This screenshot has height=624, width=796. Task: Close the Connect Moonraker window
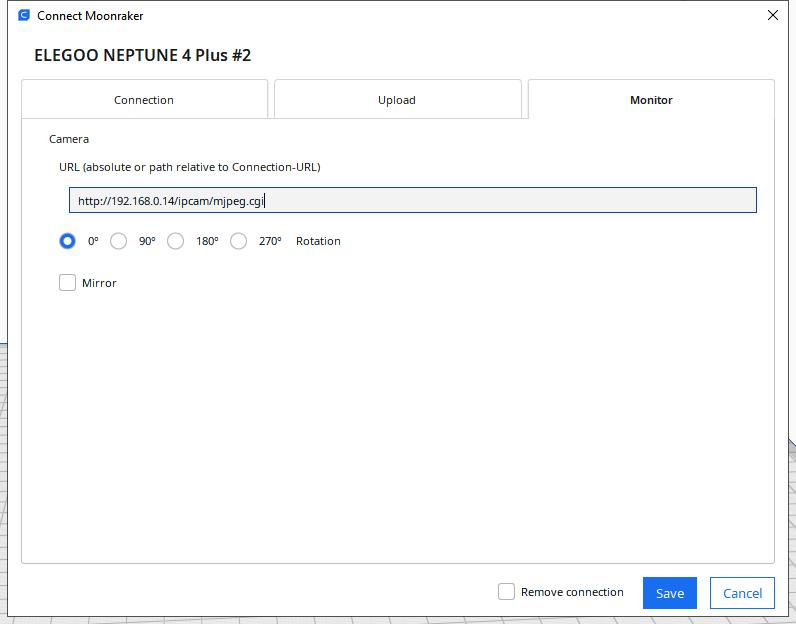(773, 15)
